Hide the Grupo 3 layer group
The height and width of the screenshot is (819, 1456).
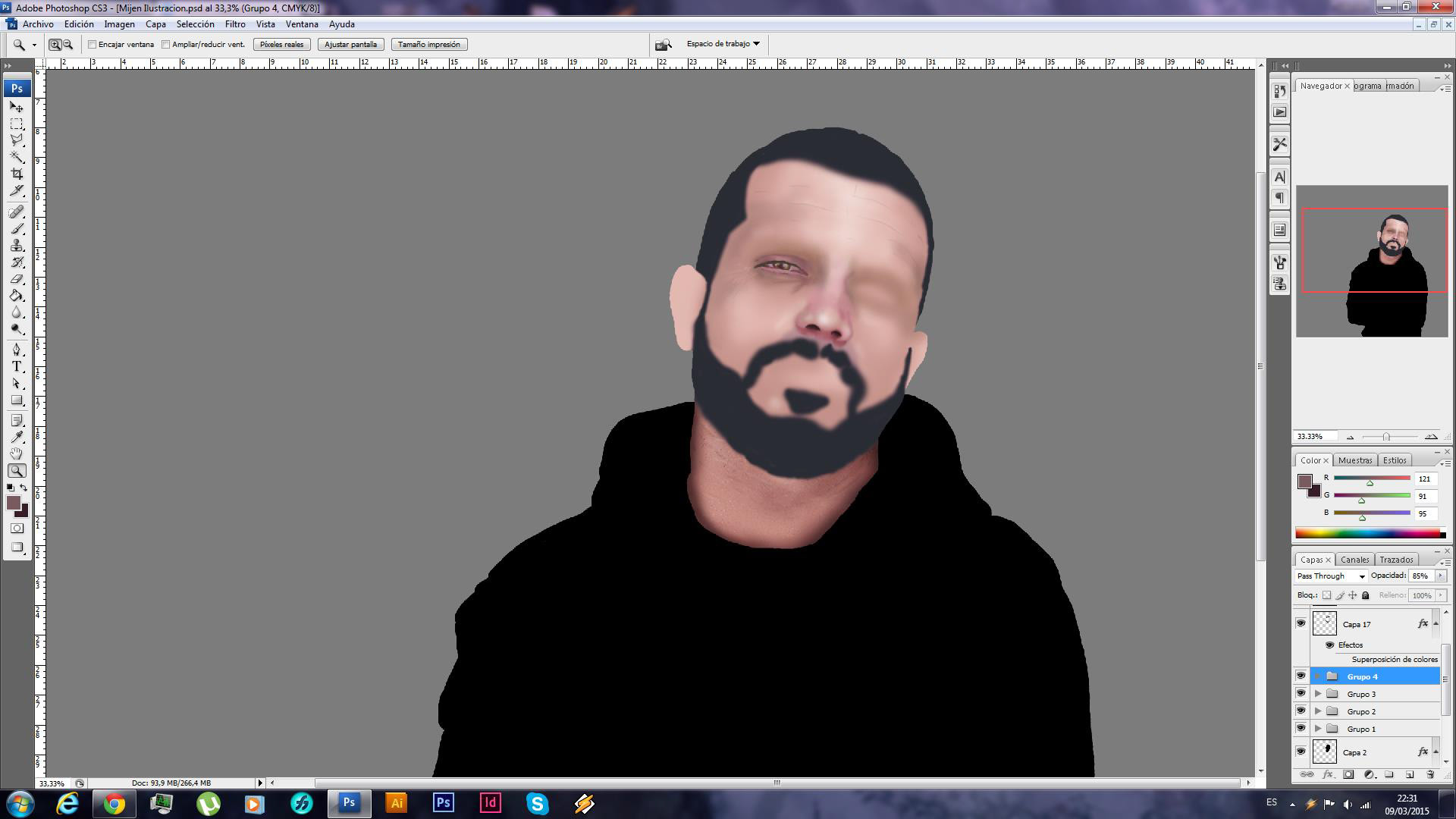(1301, 694)
